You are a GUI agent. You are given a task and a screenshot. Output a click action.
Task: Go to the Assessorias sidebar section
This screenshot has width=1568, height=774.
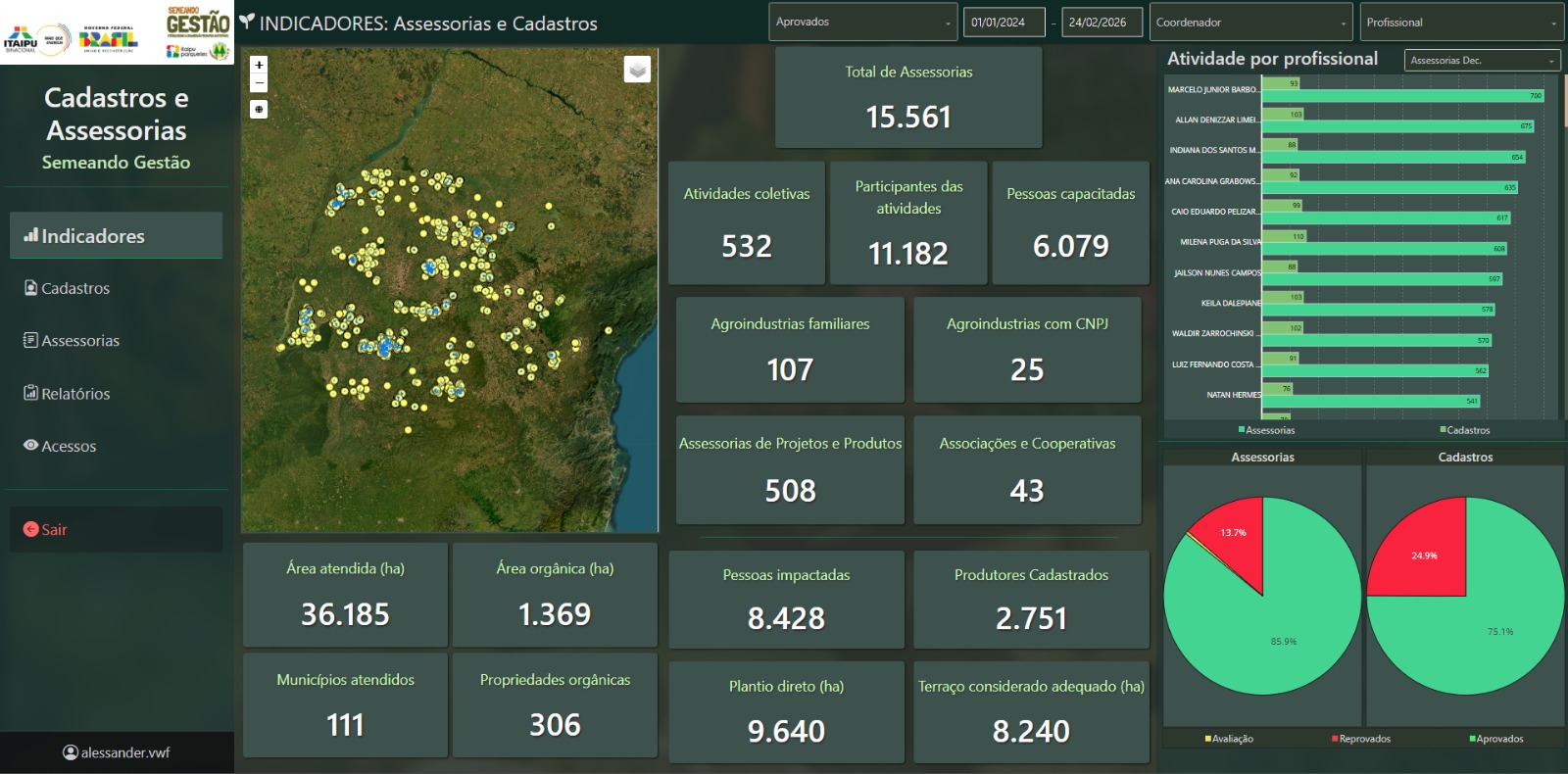click(80, 341)
